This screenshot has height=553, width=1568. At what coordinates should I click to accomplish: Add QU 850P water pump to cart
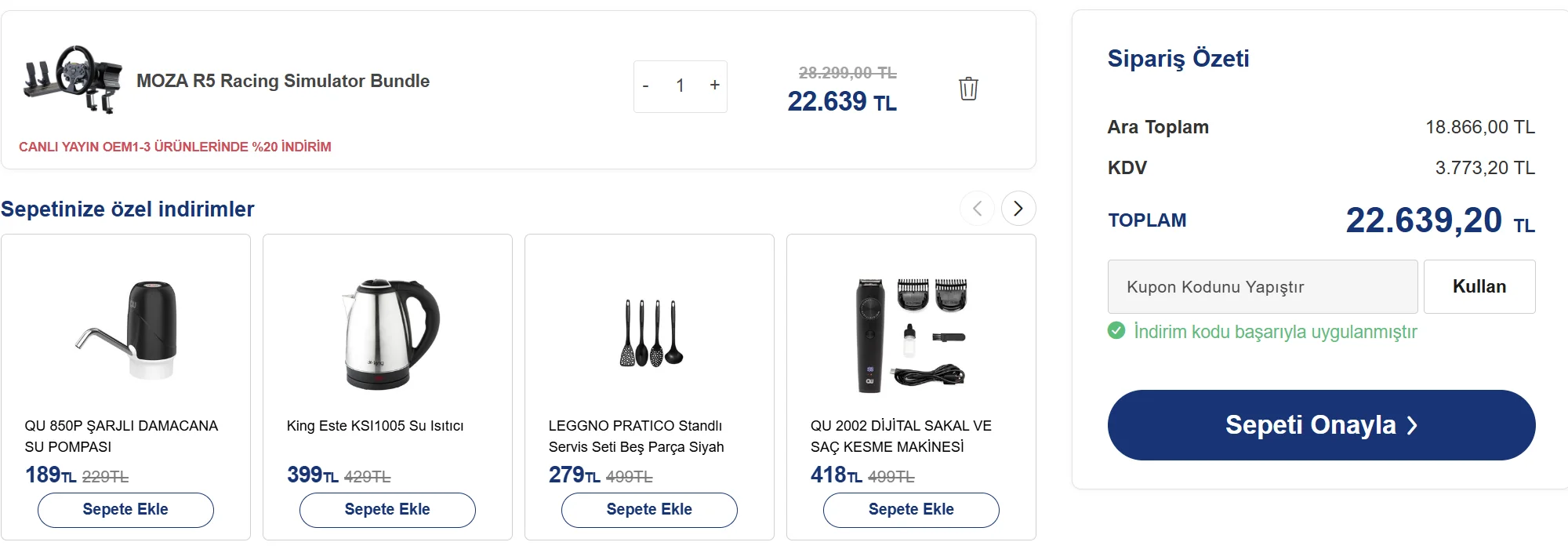(x=125, y=510)
